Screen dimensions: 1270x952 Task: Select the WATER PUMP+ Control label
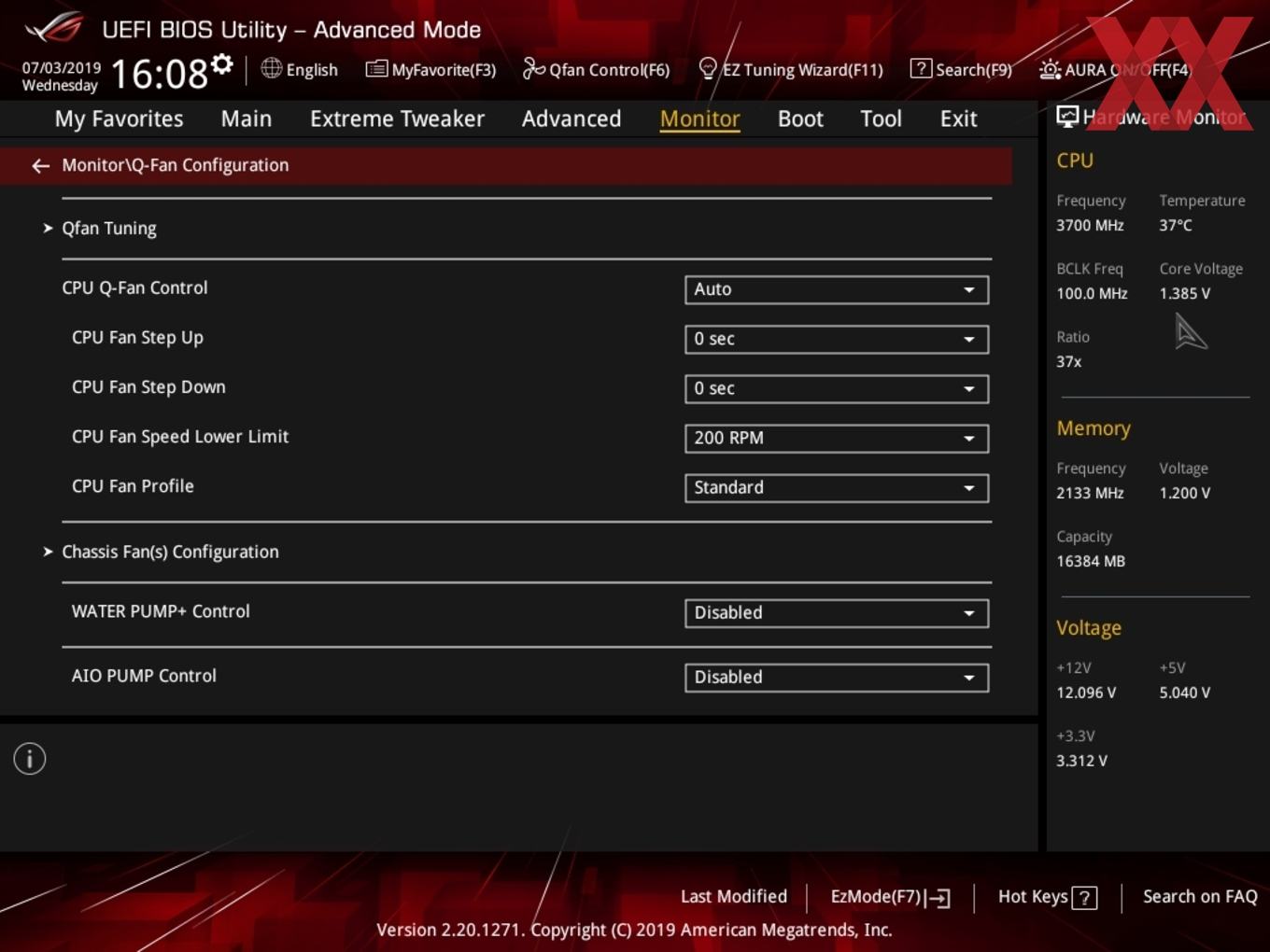161,611
